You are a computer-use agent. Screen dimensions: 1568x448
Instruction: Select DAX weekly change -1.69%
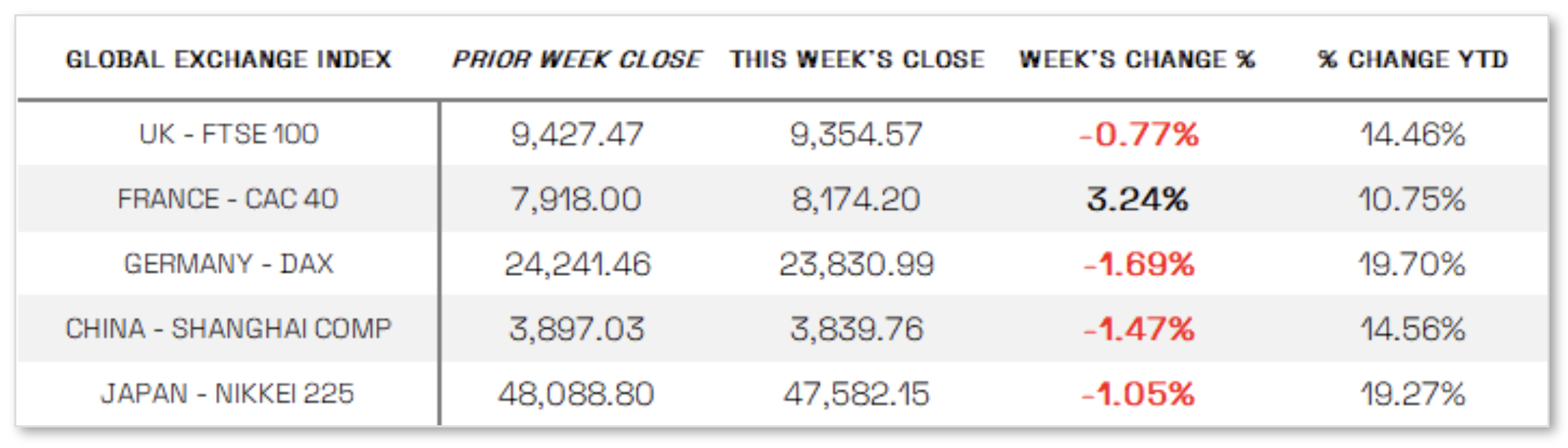(1139, 265)
